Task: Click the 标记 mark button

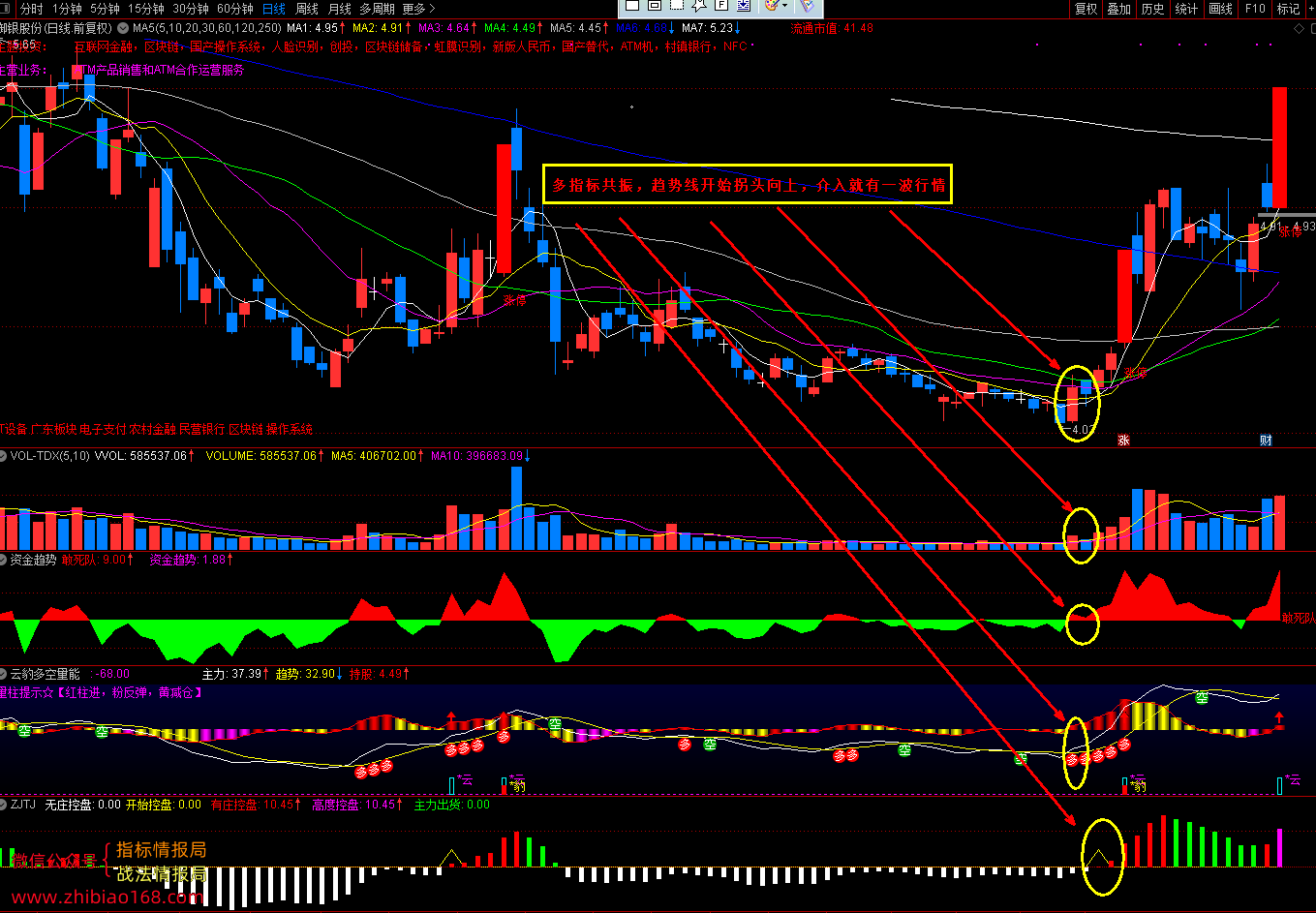Action: click(x=1288, y=9)
